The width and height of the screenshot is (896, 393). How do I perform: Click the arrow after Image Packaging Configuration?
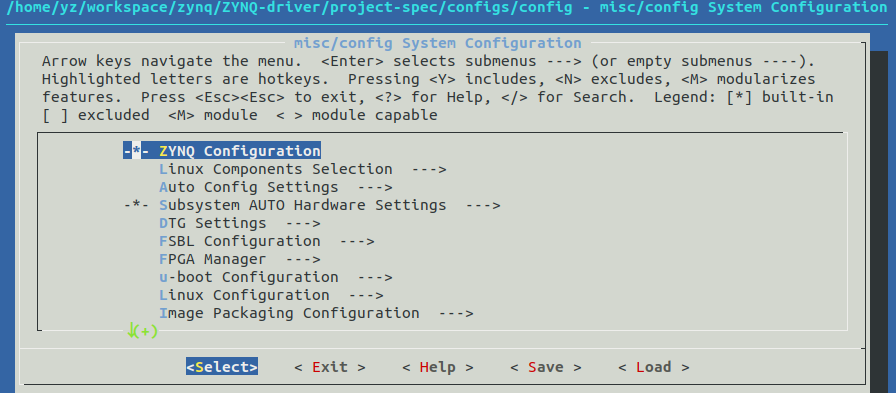[455, 314]
